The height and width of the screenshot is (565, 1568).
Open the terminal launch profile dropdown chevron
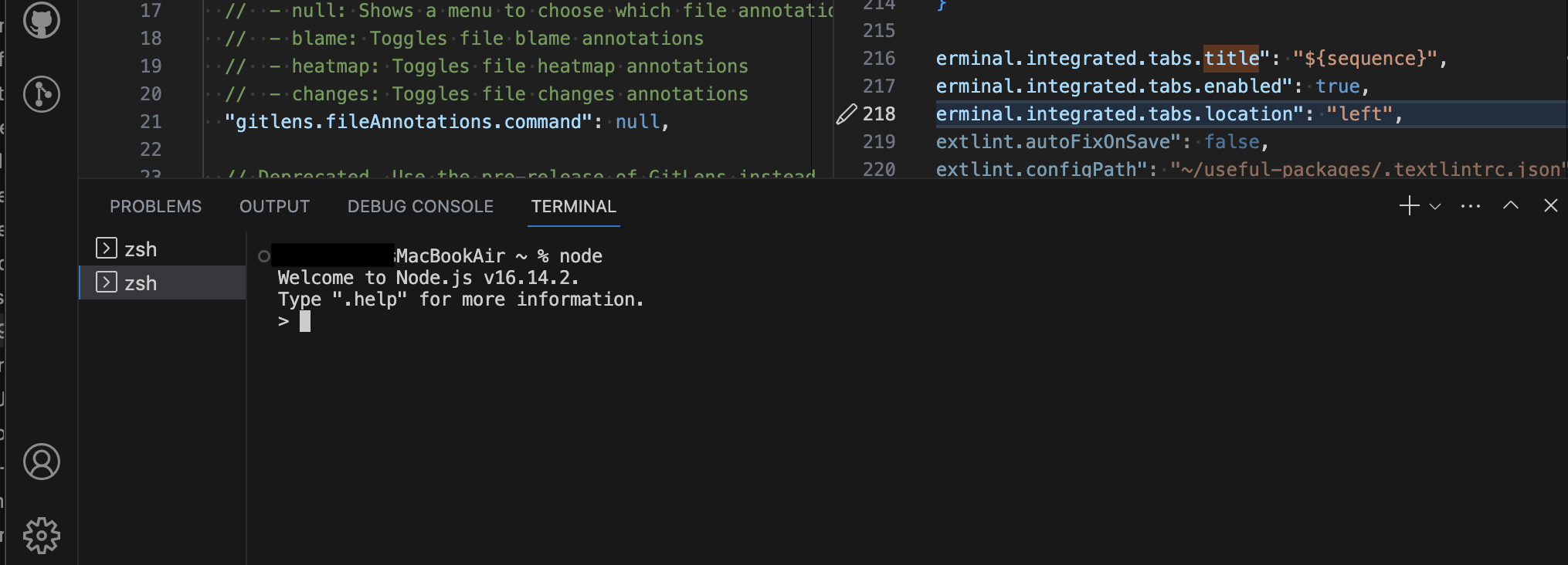pos(1435,207)
